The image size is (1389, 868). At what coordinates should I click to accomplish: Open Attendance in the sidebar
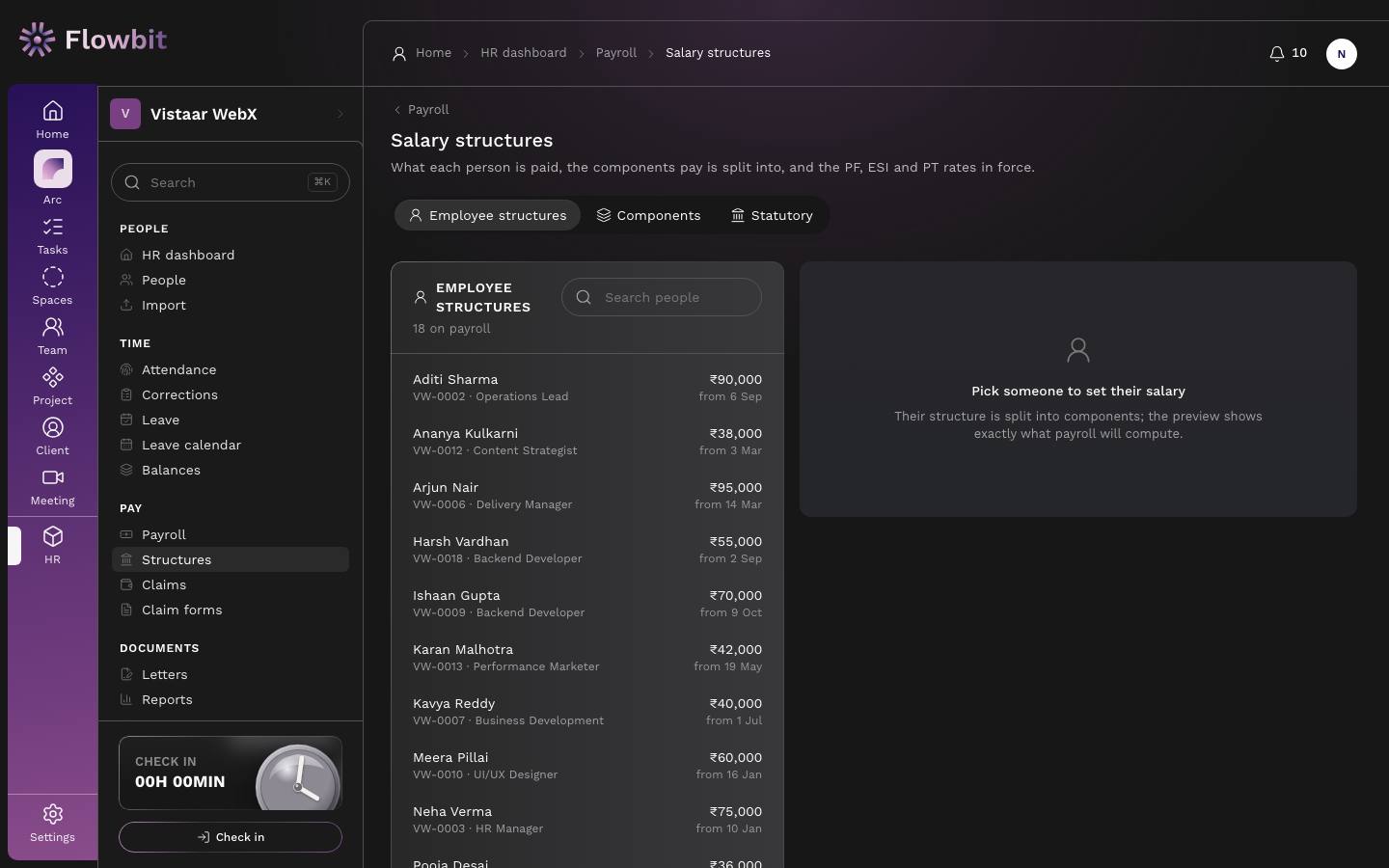[x=231, y=369]
